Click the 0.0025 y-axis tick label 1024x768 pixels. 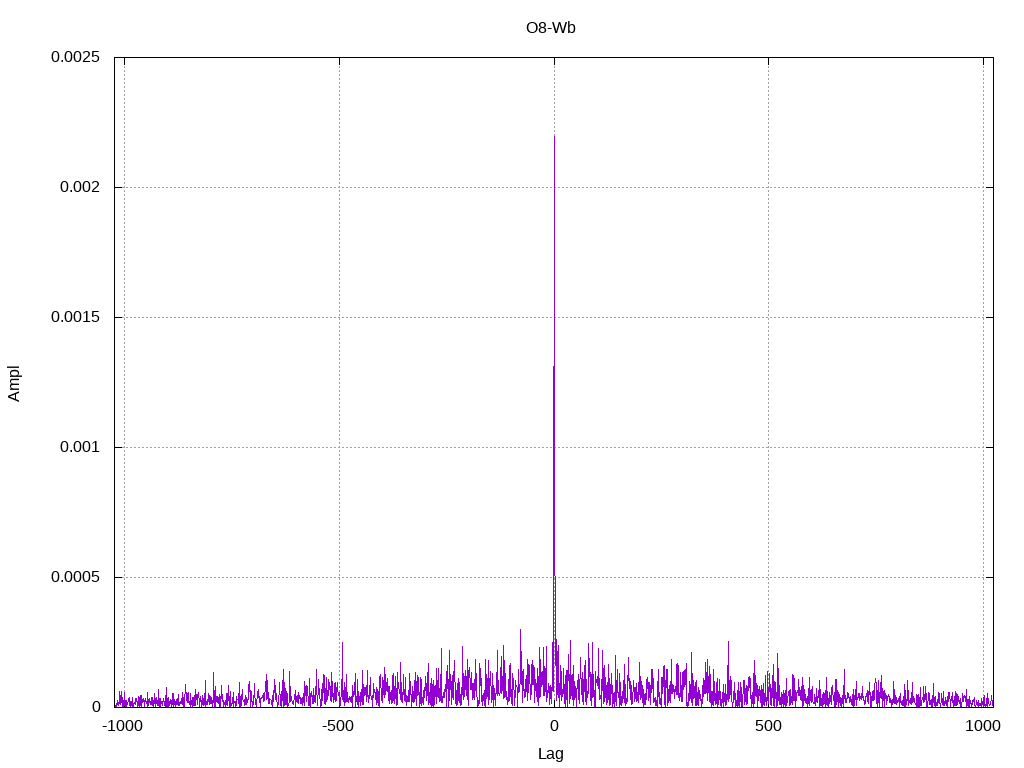[76, 57]
